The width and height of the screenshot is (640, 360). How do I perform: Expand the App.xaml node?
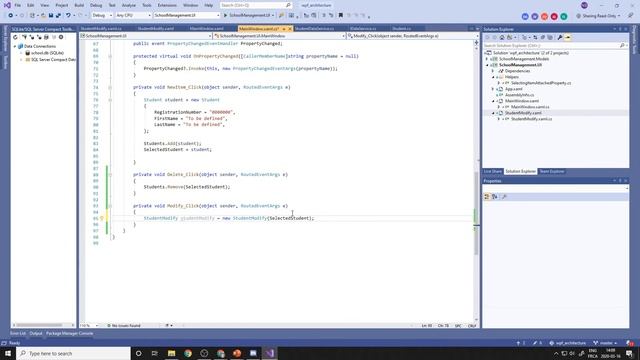pos(493,89)
